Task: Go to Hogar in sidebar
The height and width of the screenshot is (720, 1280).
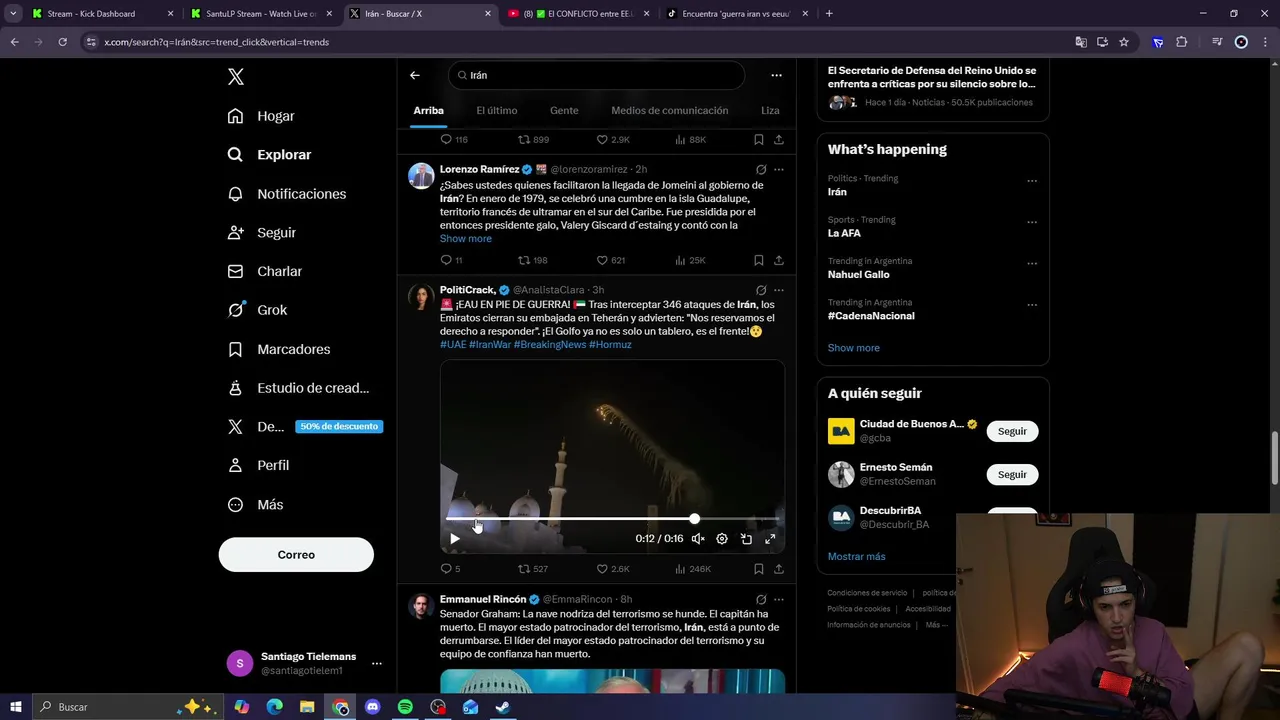Action: click(x=261, y=116)
